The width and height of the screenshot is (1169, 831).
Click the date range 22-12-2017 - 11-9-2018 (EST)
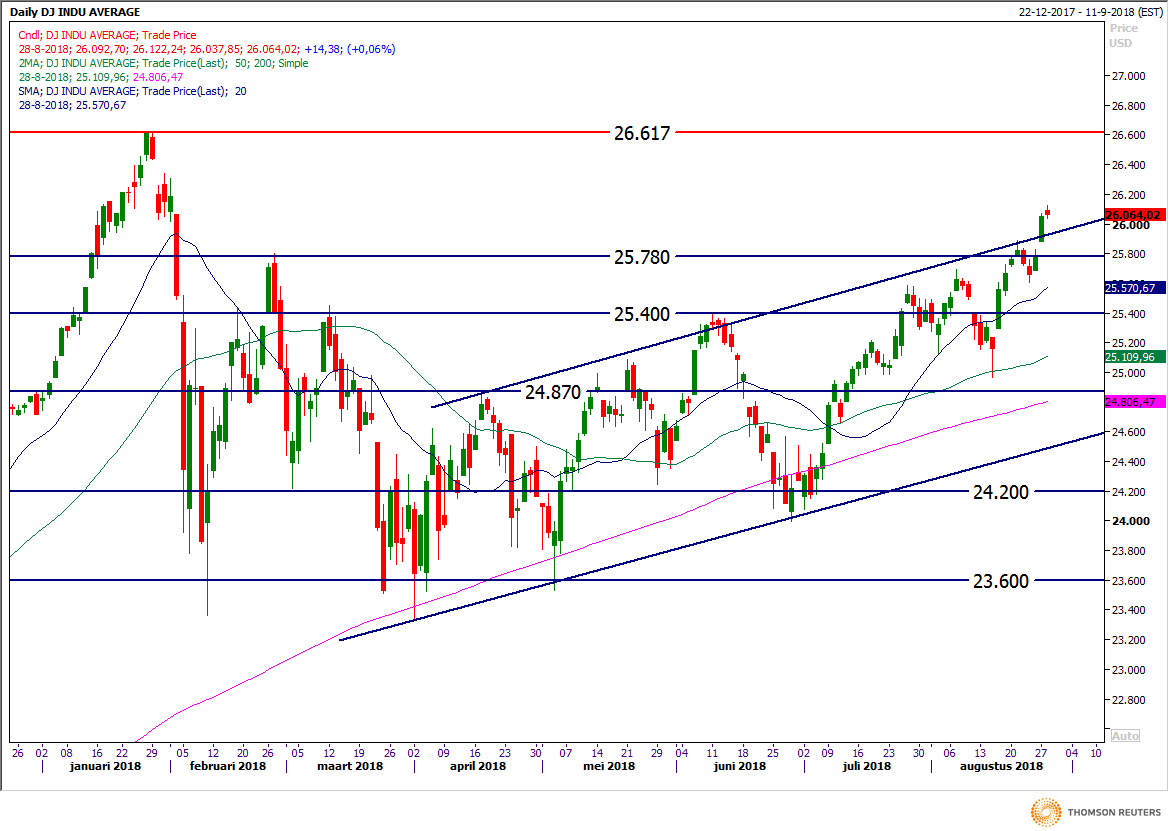(1091, 12)
